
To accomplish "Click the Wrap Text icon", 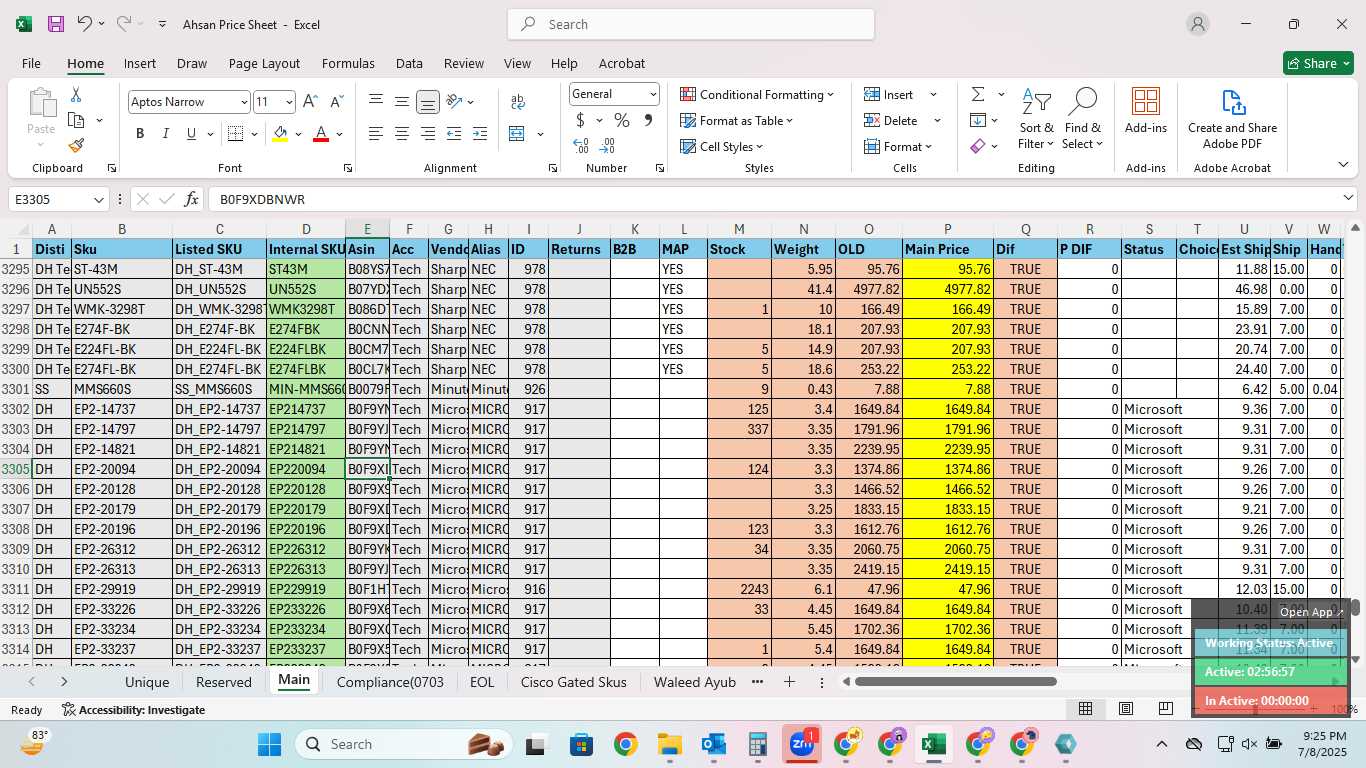I will click(518, 101).
